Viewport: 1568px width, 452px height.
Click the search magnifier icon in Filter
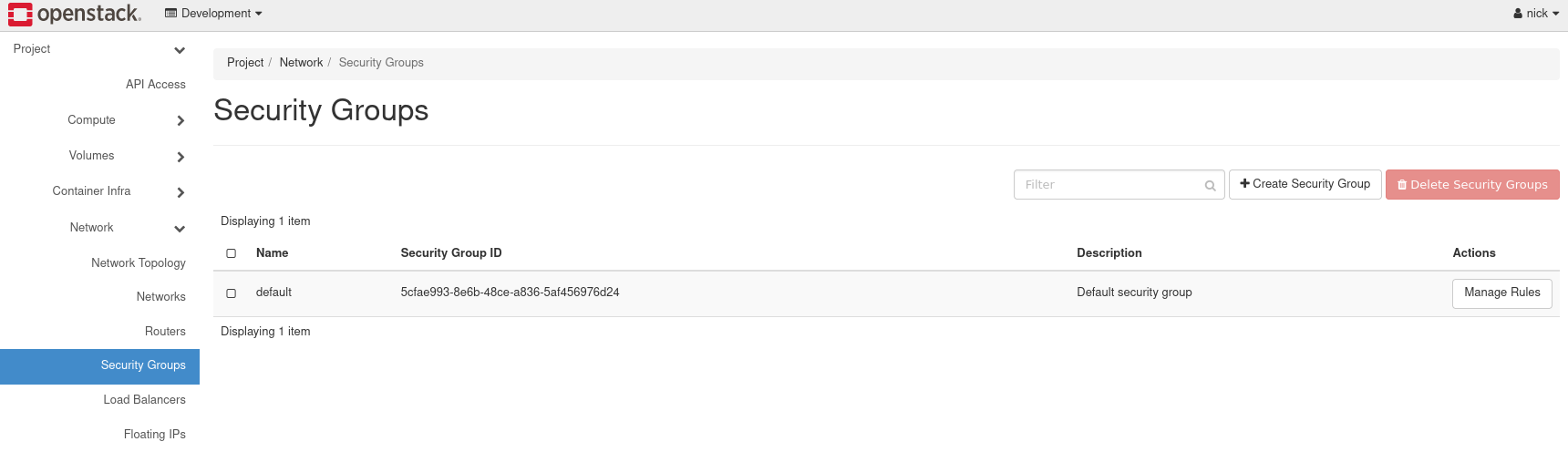tap(1210, 185)
